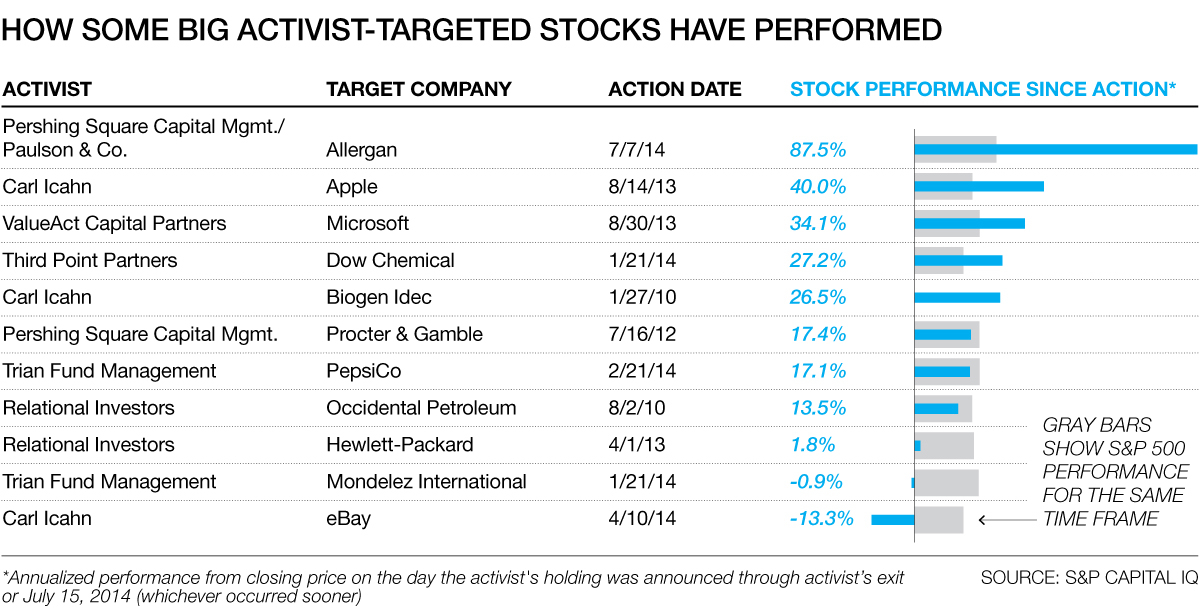Click the 8/30/13 action date

(642, 223)
